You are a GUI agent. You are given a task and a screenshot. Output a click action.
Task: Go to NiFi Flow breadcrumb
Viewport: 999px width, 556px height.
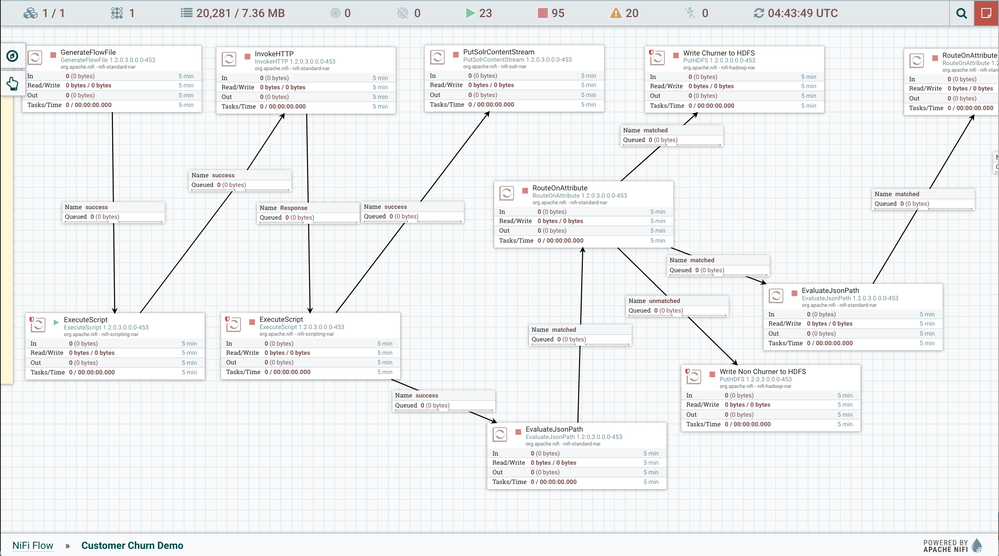tap(32, 545)
